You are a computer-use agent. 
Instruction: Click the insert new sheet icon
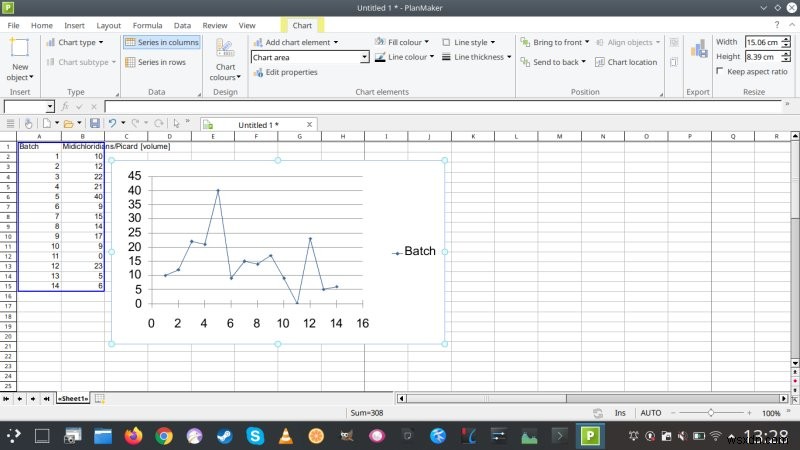click(x=100, y=398)
